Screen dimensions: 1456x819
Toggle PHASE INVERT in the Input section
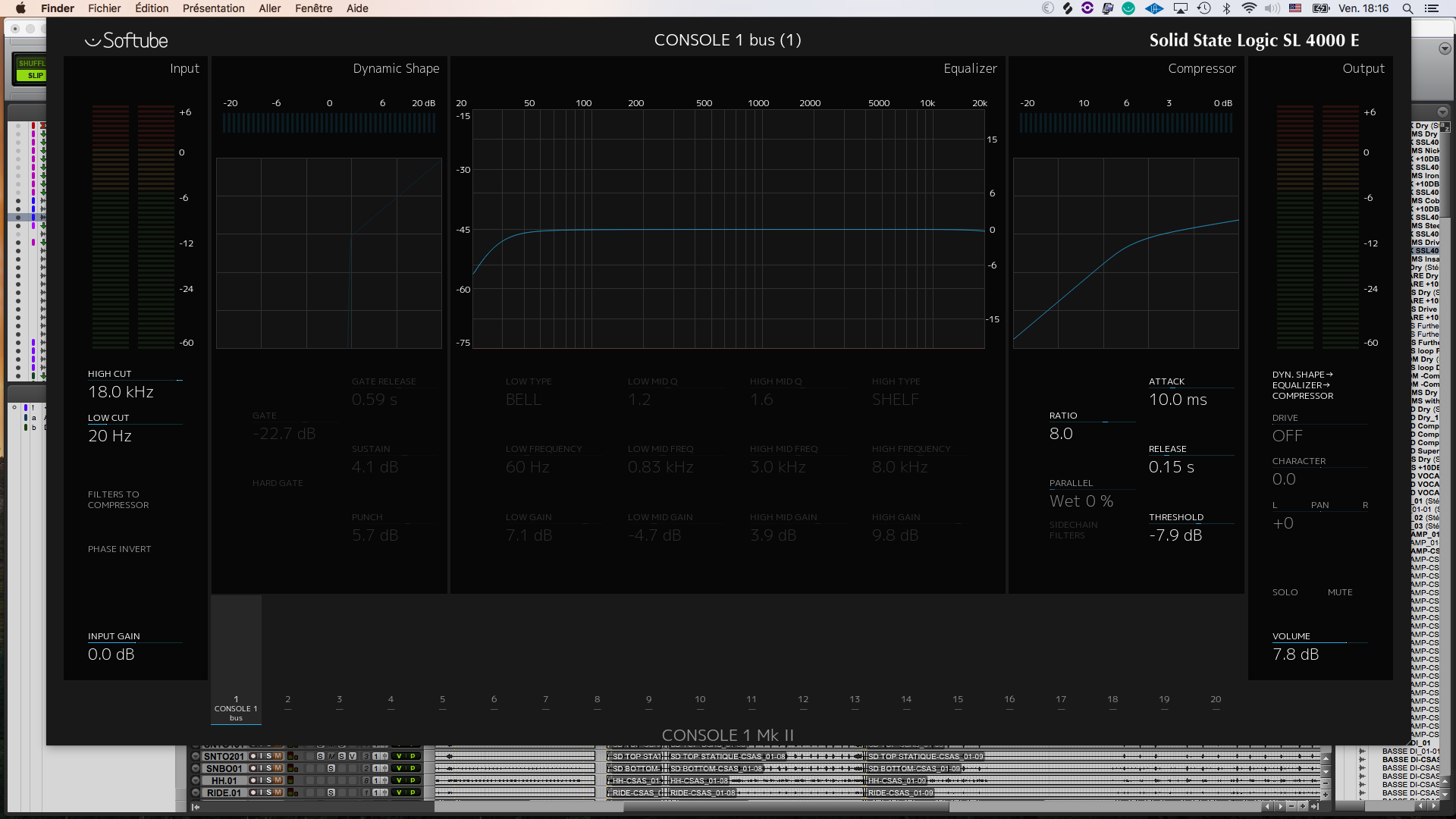point(119,548)
